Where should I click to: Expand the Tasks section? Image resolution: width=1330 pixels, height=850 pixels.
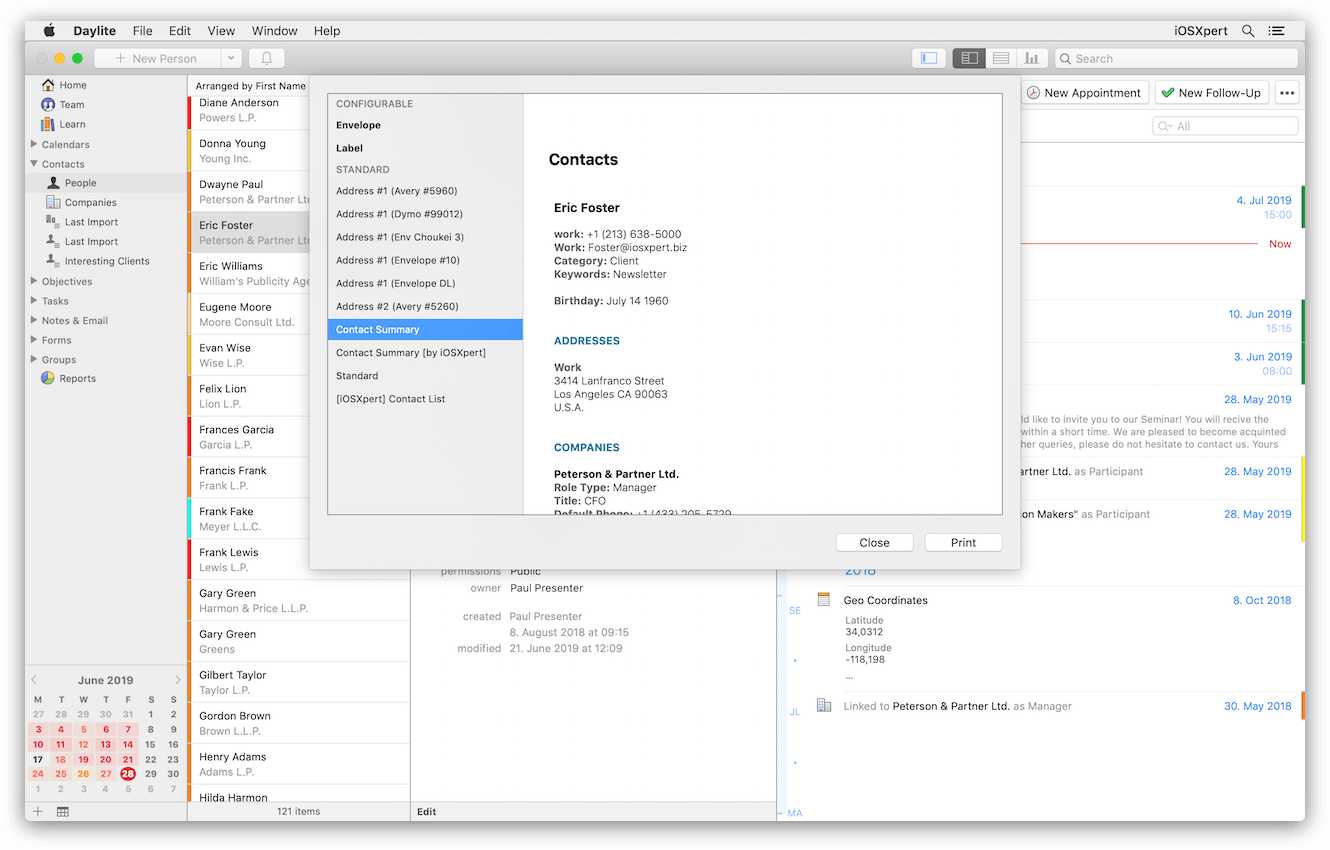click(34, 301)
